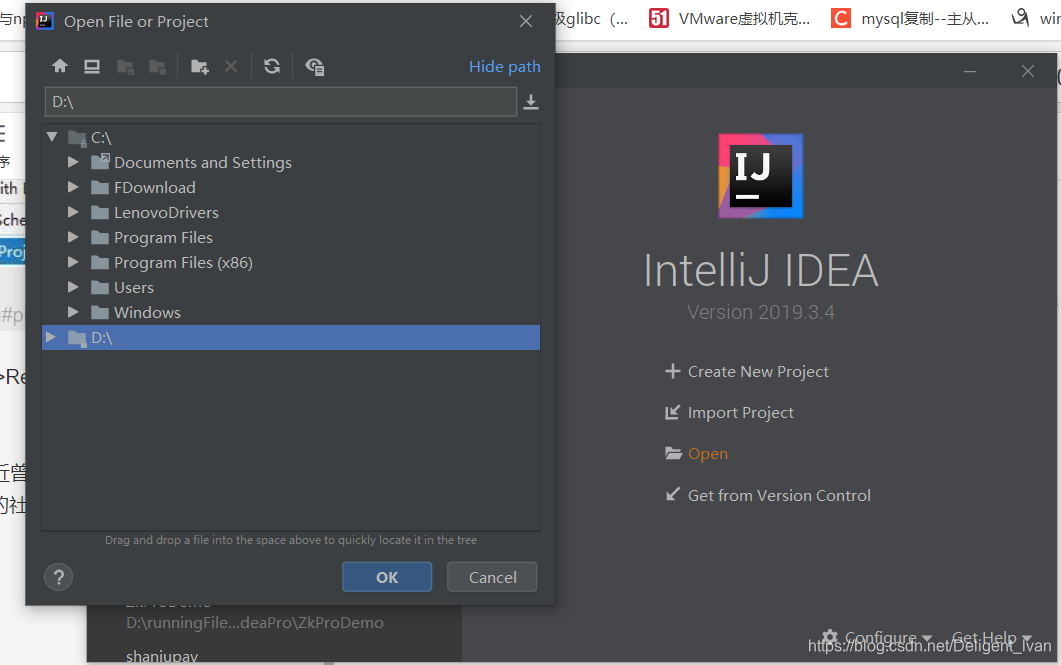Click the Project directory toolbar icon
Image resolution: width=1061 pixels, height=665 pixels.
[x=125, y=66]
